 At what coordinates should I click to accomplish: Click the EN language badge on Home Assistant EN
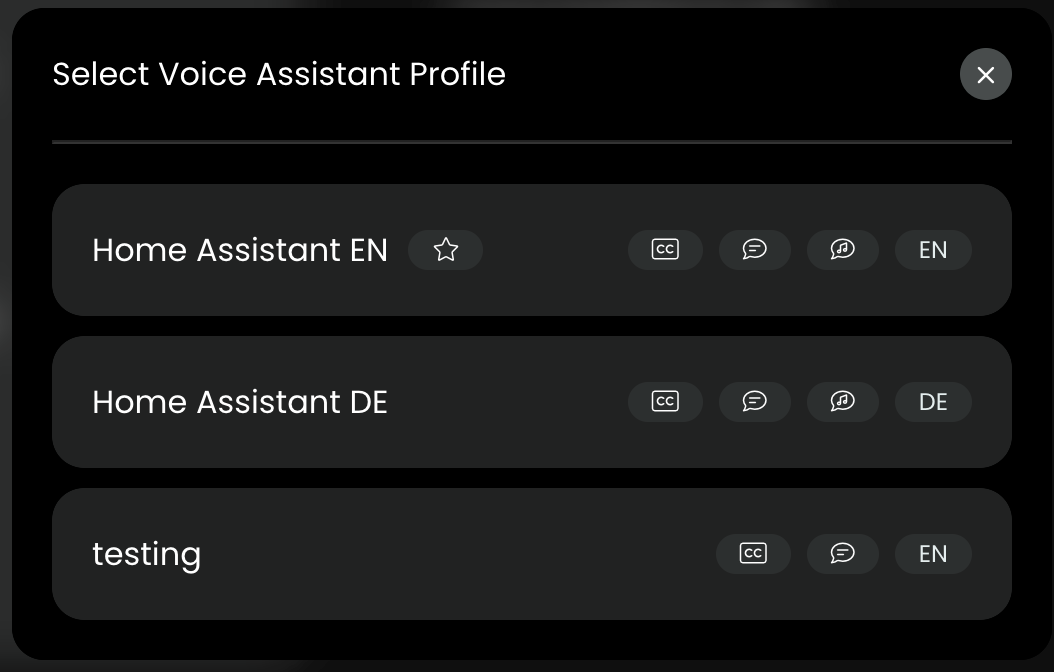pyautogui.click(x=933, y=250)
